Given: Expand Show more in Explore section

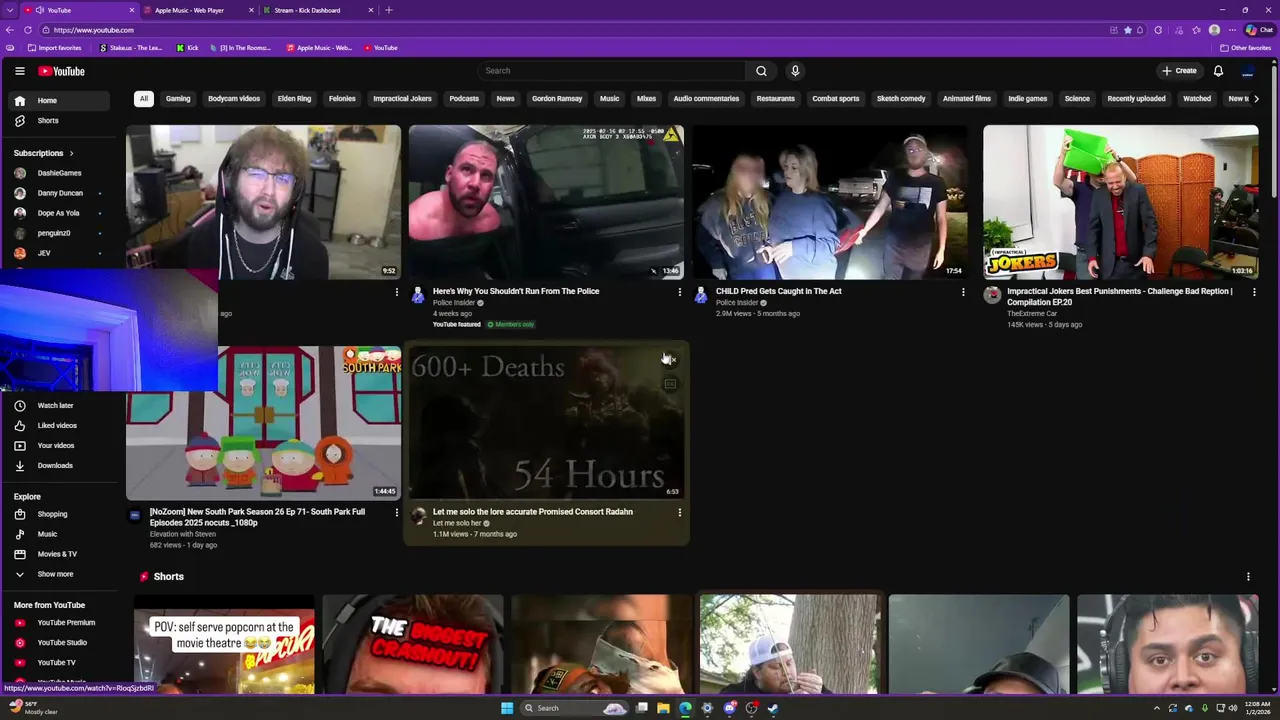Looking at the screenshot, I should (60, 574).
